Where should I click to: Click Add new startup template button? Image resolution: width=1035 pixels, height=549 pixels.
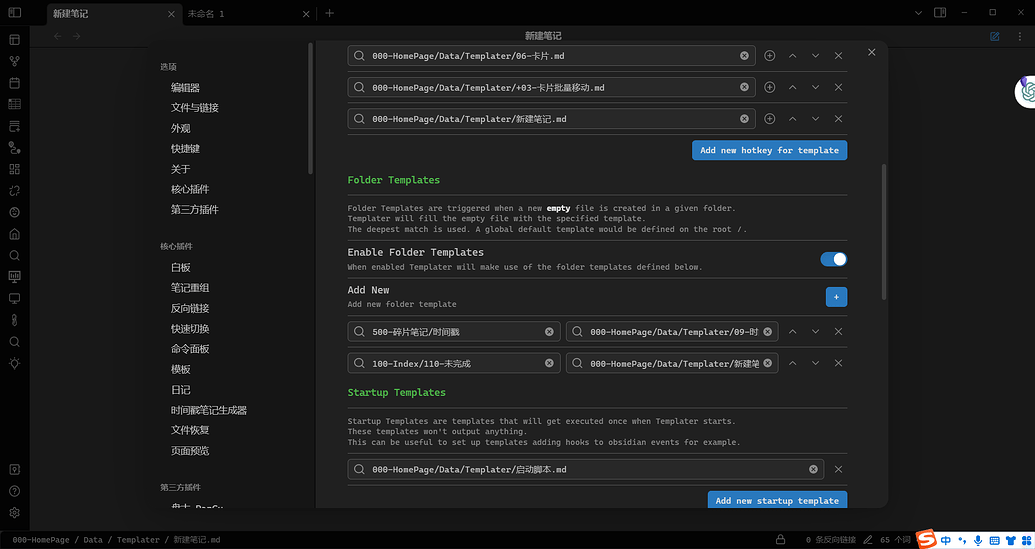pos(778,500)
